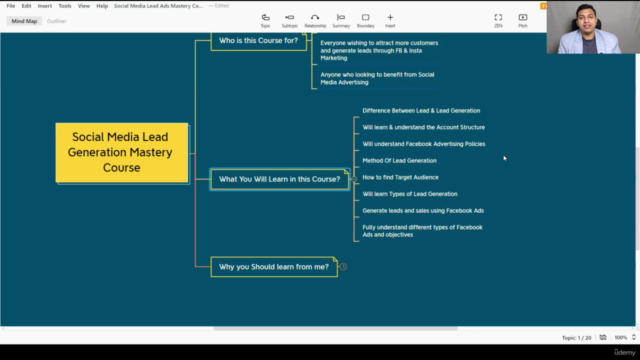Adjust the 100% zoom stepper

tap(633, 337)
